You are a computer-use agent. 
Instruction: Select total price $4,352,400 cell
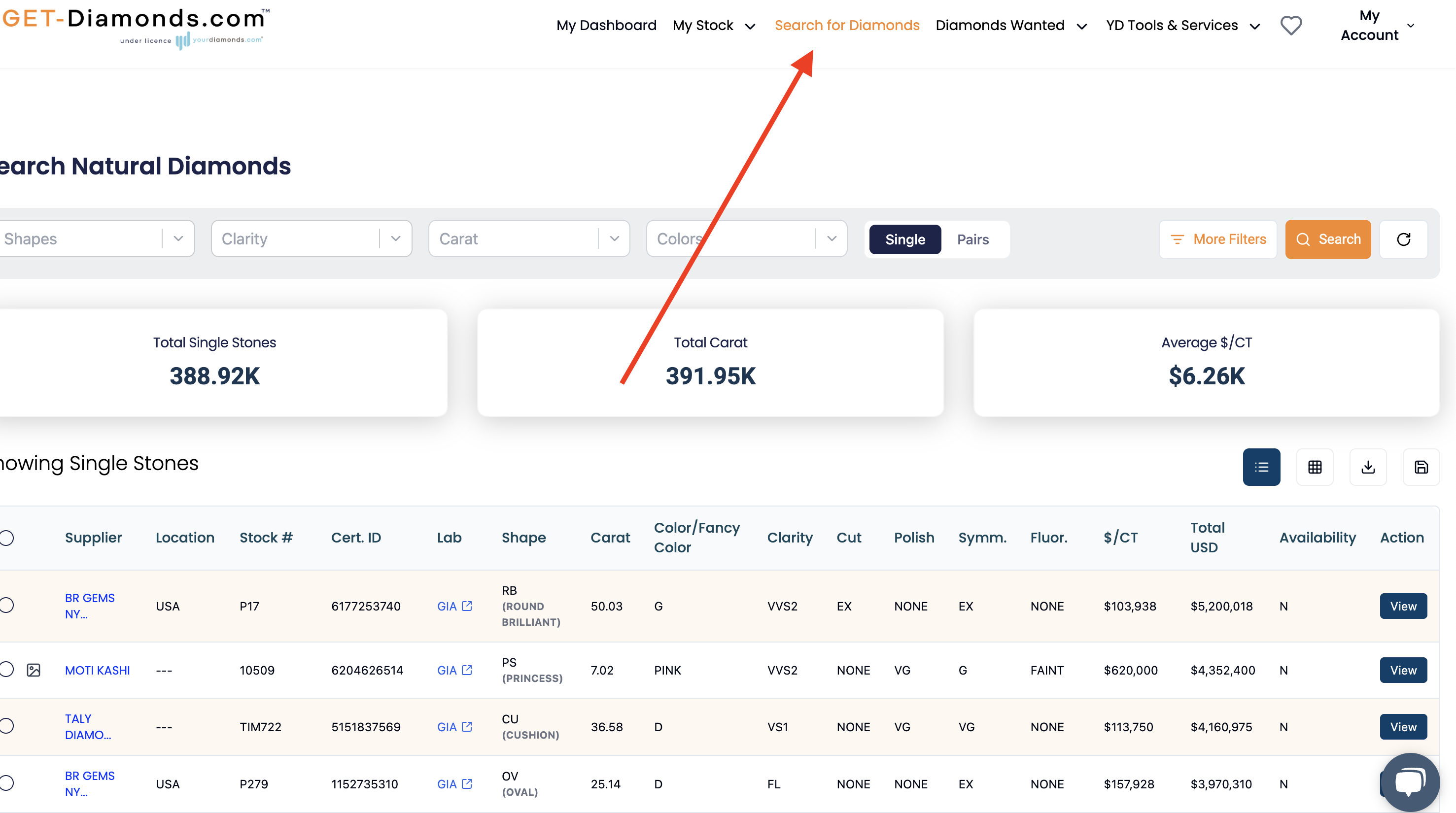(1222, 670)
